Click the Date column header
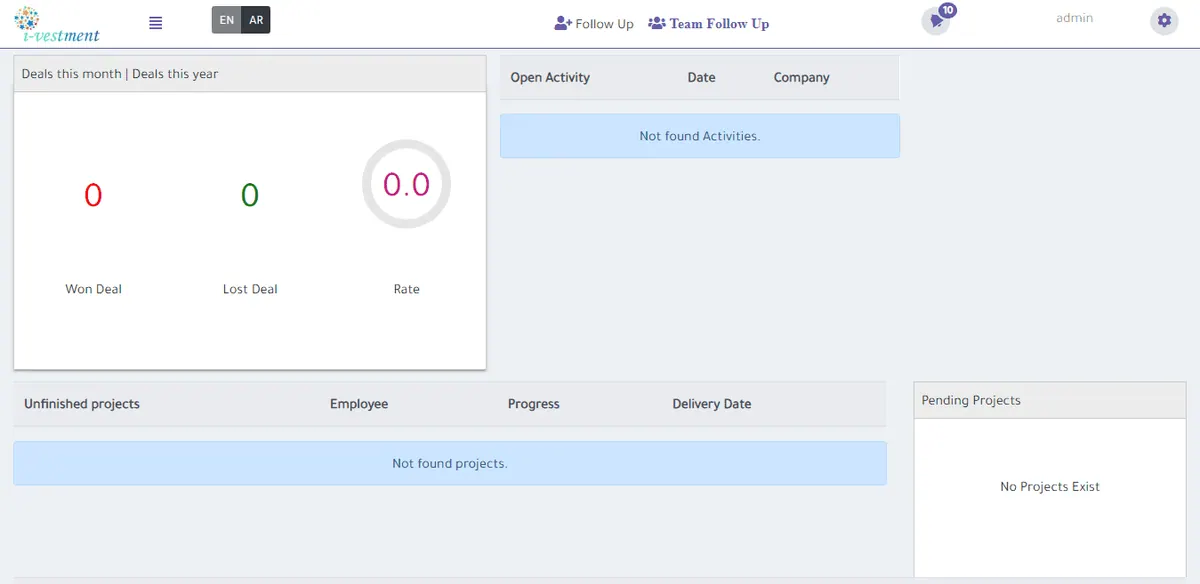The width and height of the screenshot is (1200, 584). point(701,77)
